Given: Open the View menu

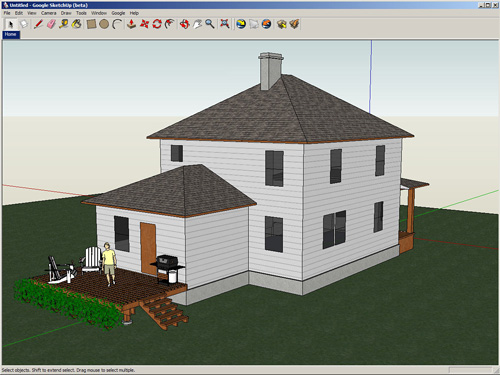Looking at the screenshot, I should click(32, 13).
